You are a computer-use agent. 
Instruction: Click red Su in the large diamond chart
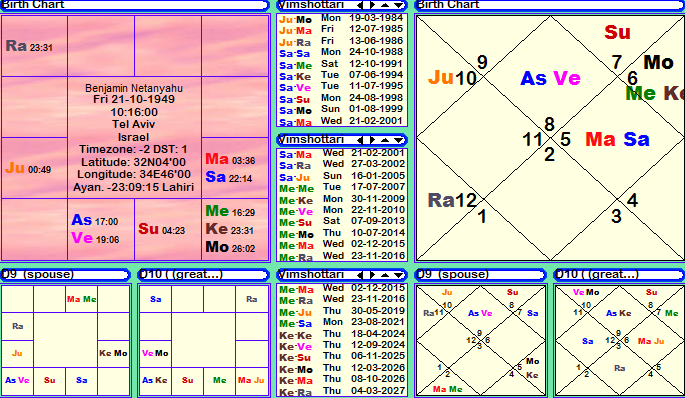tap(617, 32)
